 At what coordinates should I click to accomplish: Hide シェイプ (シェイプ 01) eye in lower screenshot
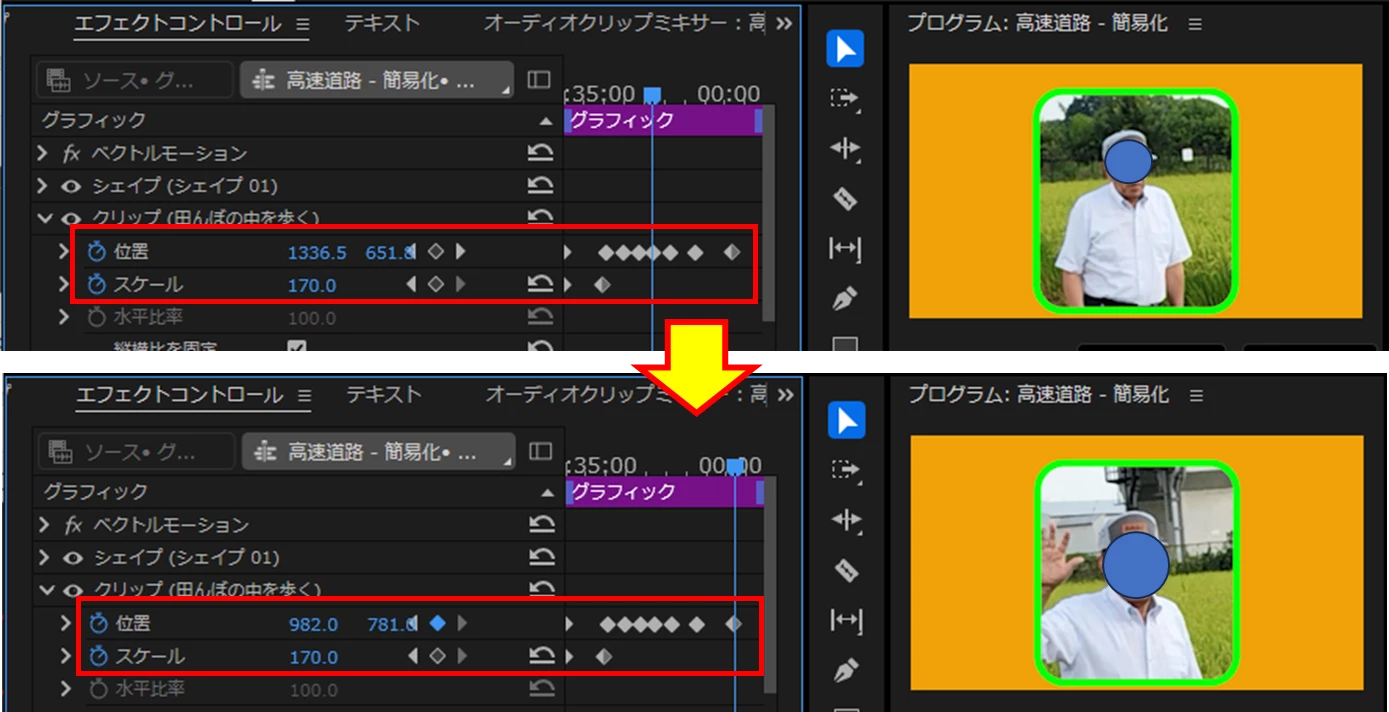72,557
